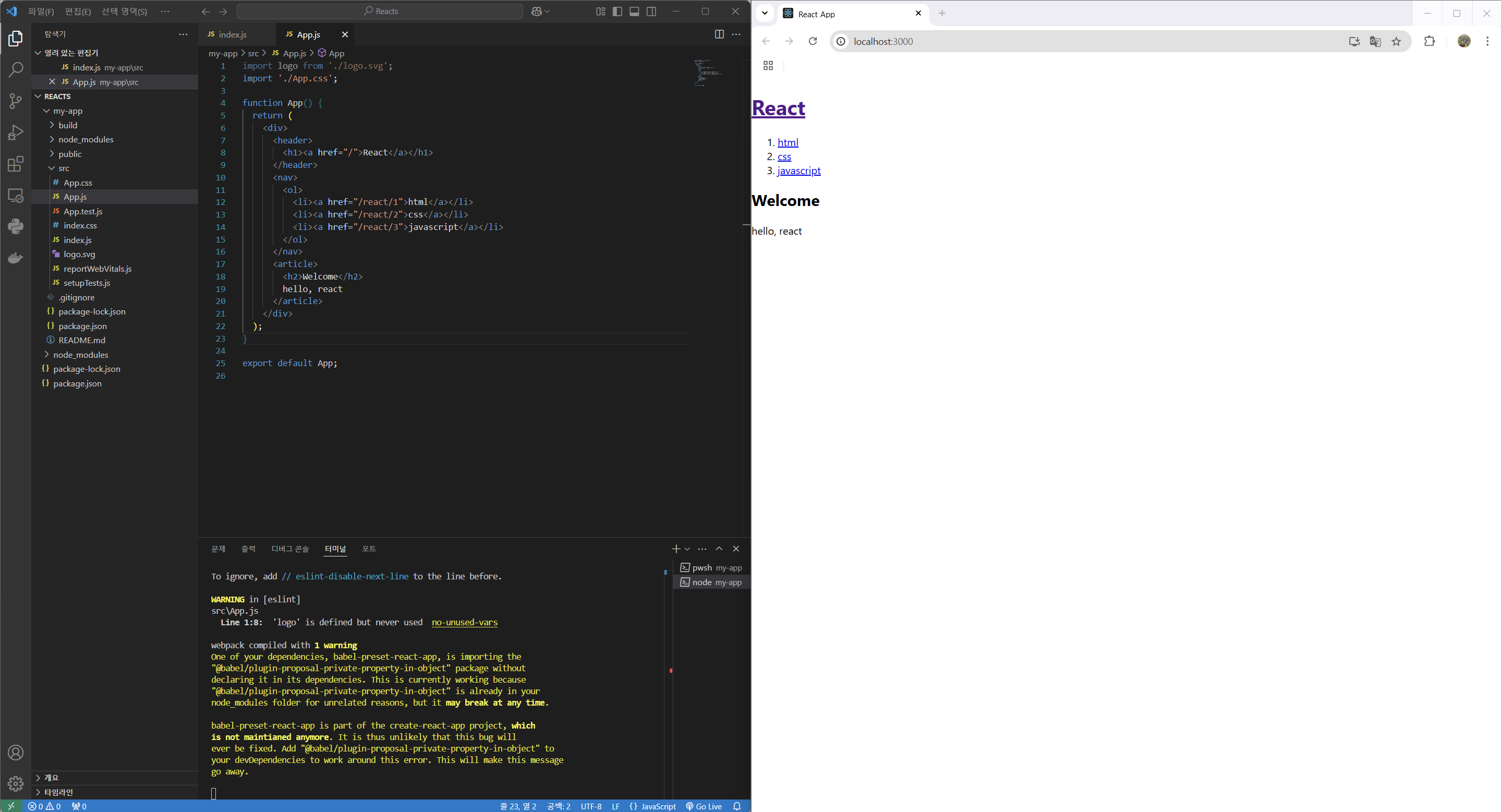Open the Search view in activity bar
The height and width of the screenshot is (812, 1501).
click(x=16, y=69)
